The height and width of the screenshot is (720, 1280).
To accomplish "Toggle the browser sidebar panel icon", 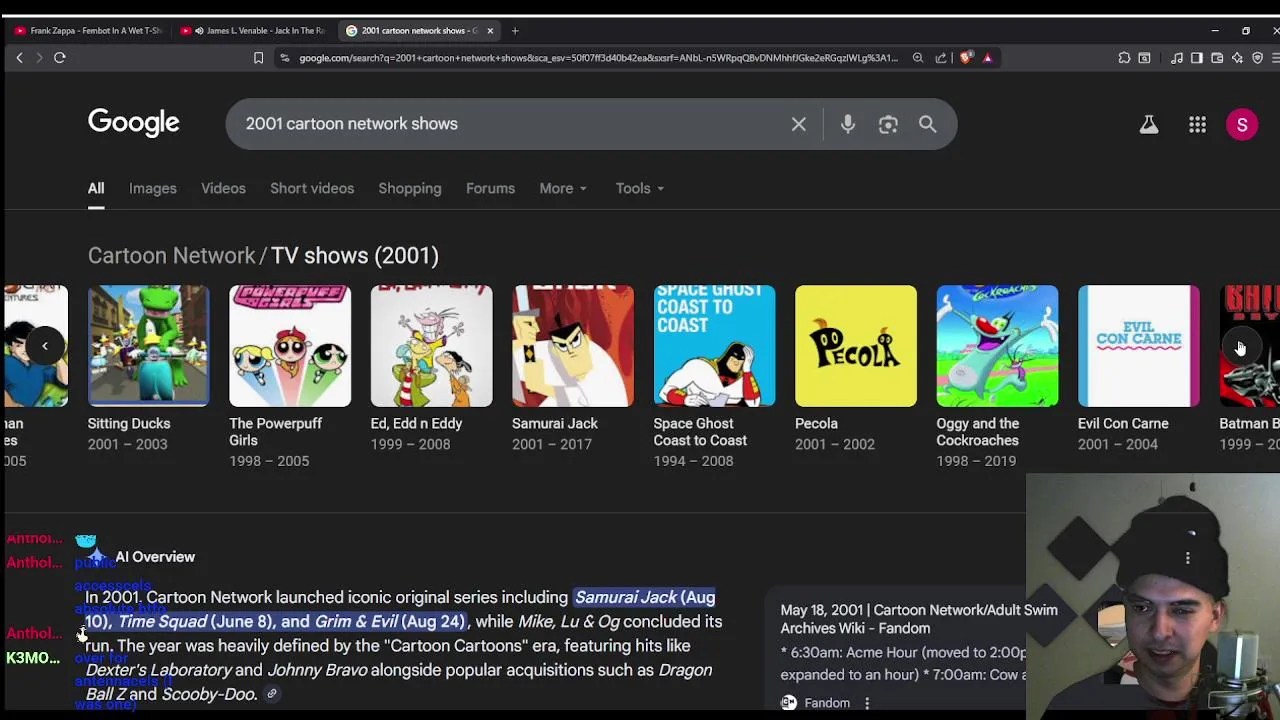I will (x=1196, y=58).
